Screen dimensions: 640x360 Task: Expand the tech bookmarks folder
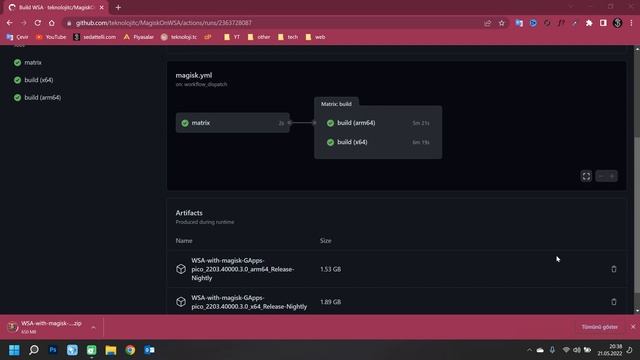point(288,37)
